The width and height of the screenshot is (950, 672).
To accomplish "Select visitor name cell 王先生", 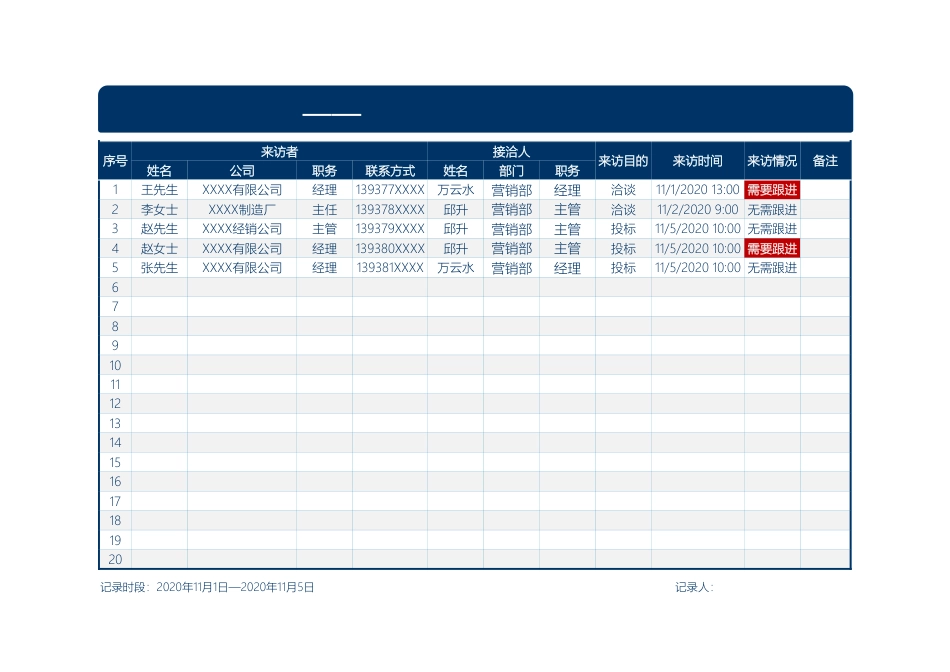I will (x=159, y=190).
